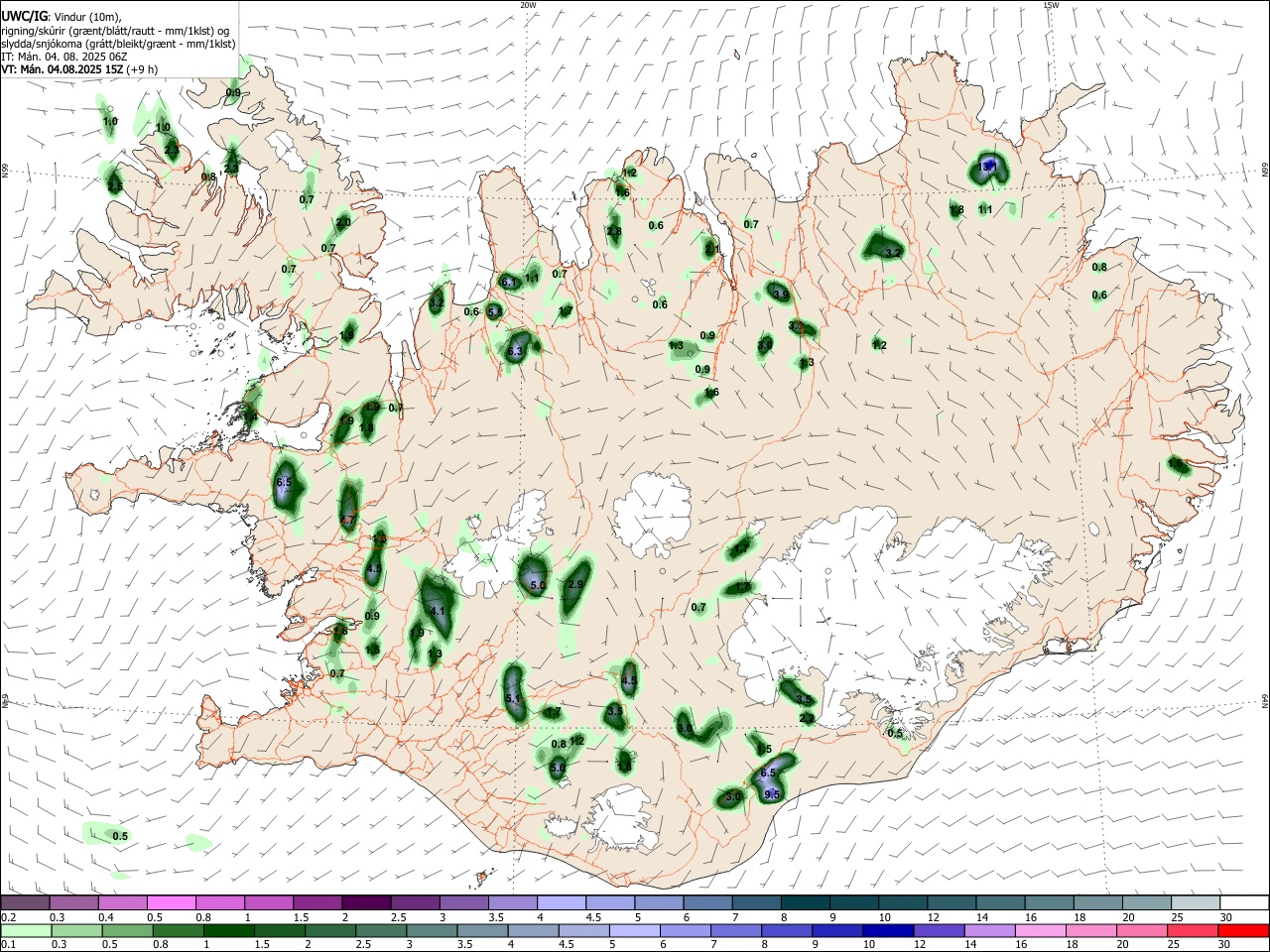Click the 9.5 precipitation value label
This screenshot has height=952, width=1270.
click(773, 794)
